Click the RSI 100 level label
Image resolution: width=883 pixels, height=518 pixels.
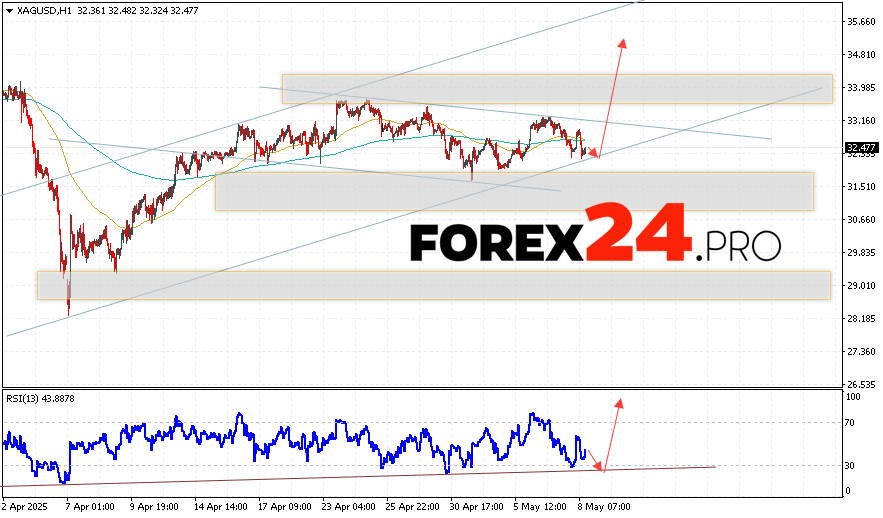(854, 397)
